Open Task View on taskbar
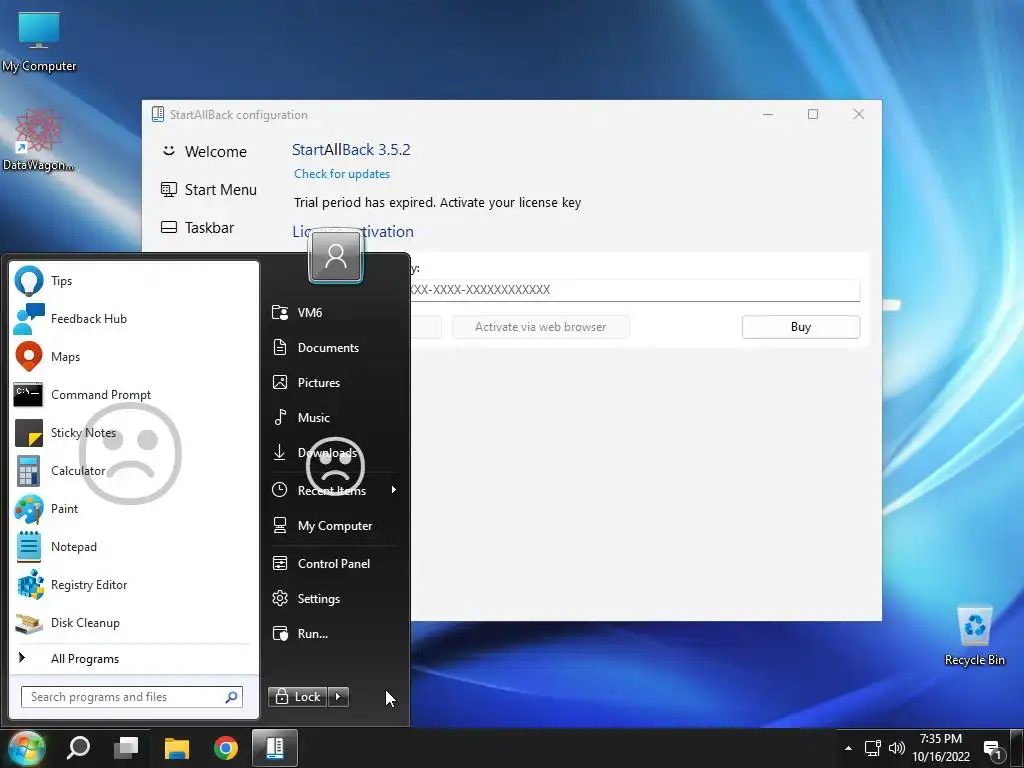The height and width of the screenshot is (768, 1024). [x=126, y=748]
